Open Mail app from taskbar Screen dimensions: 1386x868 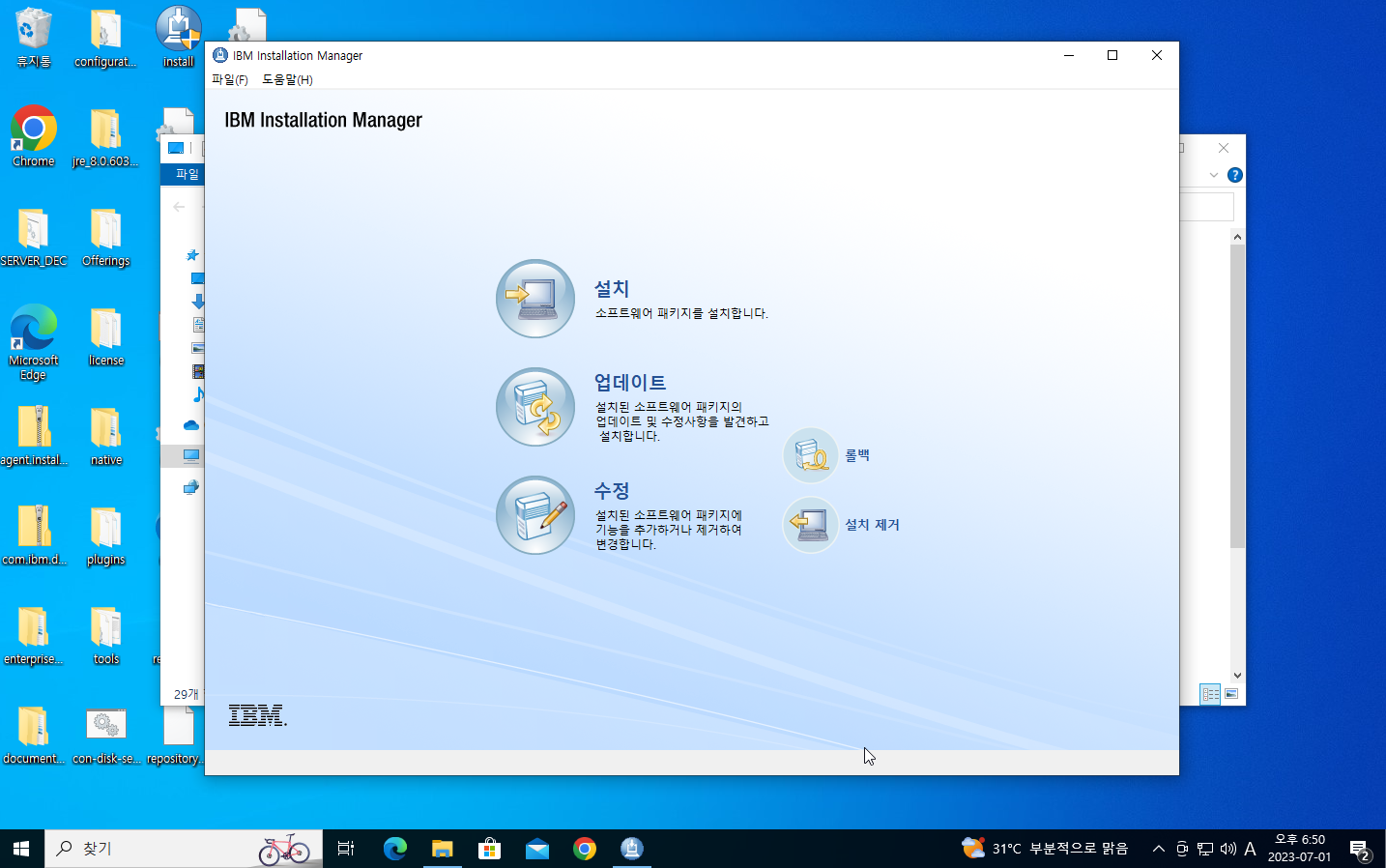click(x=536, y=849)
